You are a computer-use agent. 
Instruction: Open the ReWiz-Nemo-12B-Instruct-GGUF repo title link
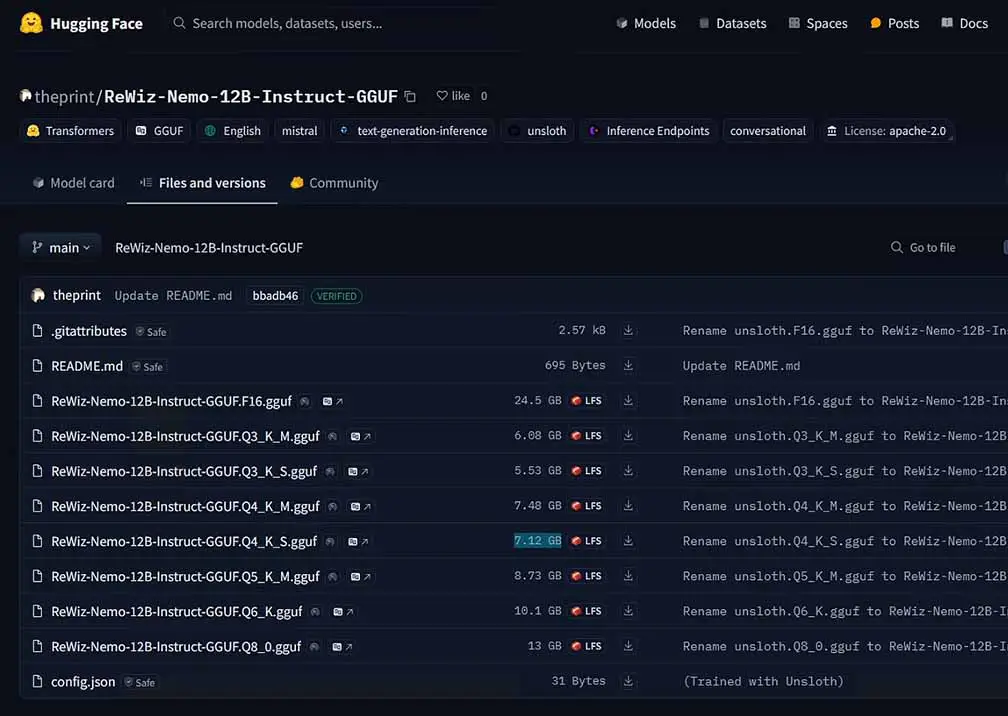coord(251,96)
